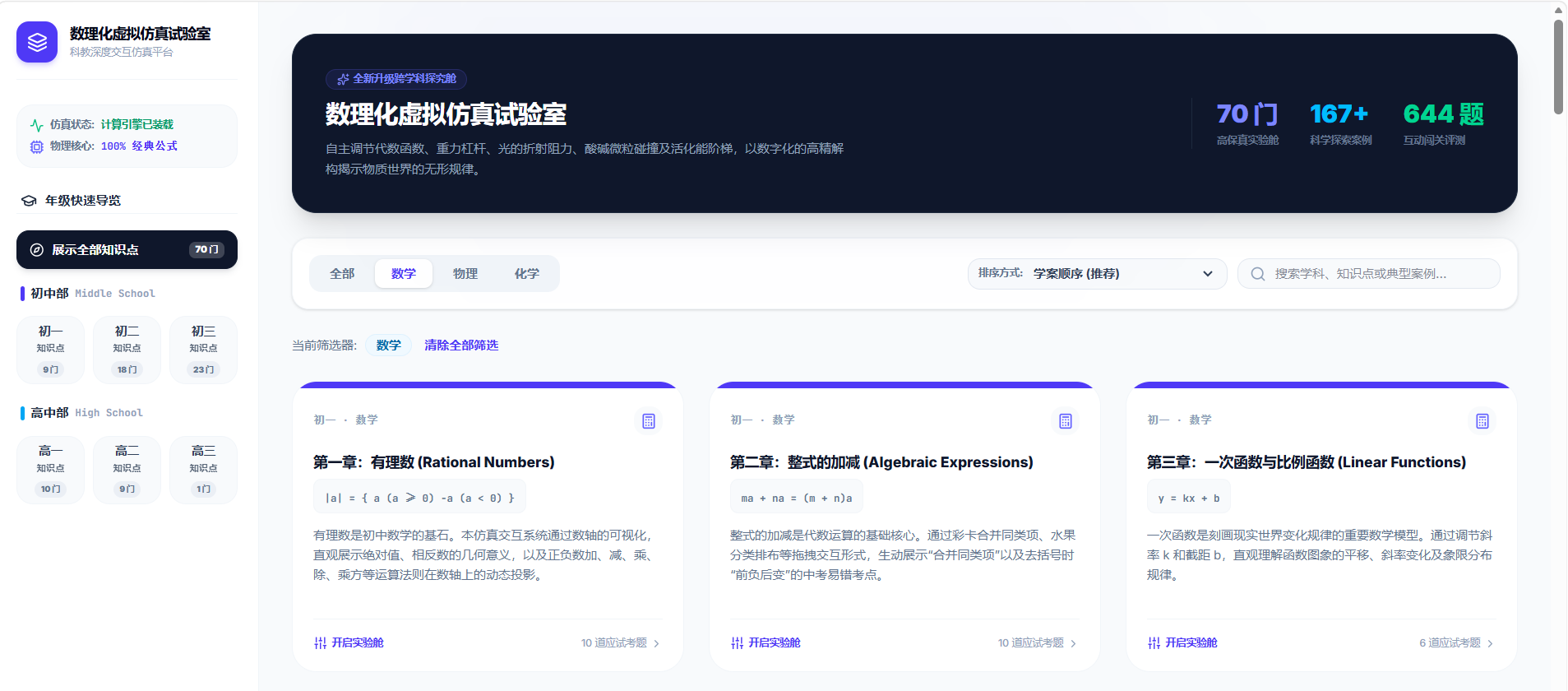Click calculator icon on 第三章 一次函数 card

1482,421
